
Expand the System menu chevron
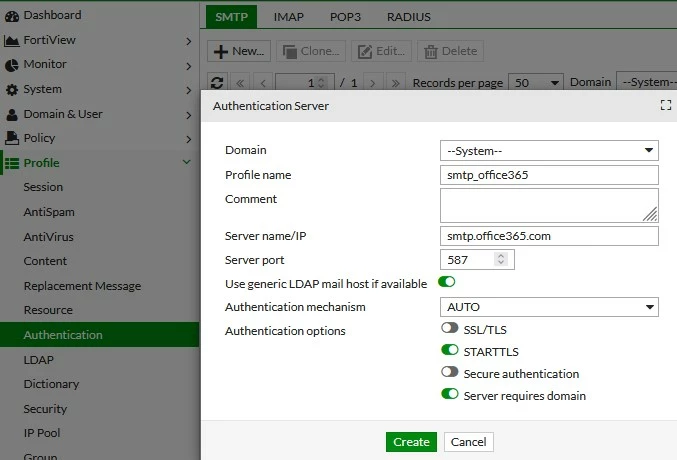point(189,90)
